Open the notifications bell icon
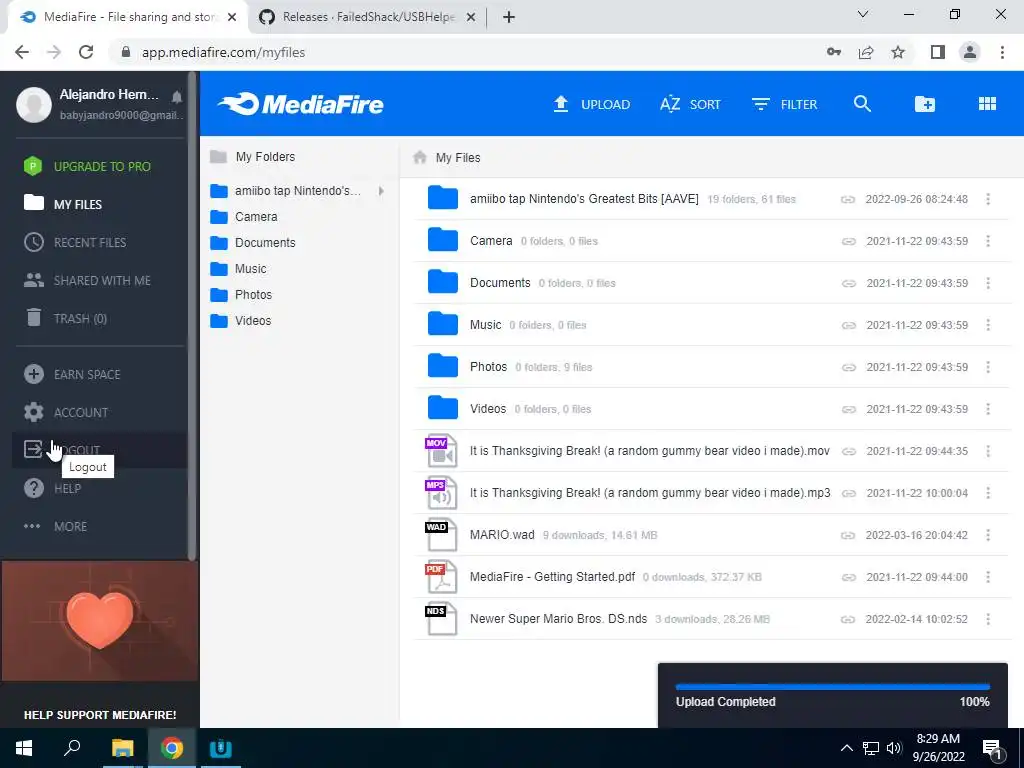Screen dimensions: 1024x768 click(x=177, y=97)
